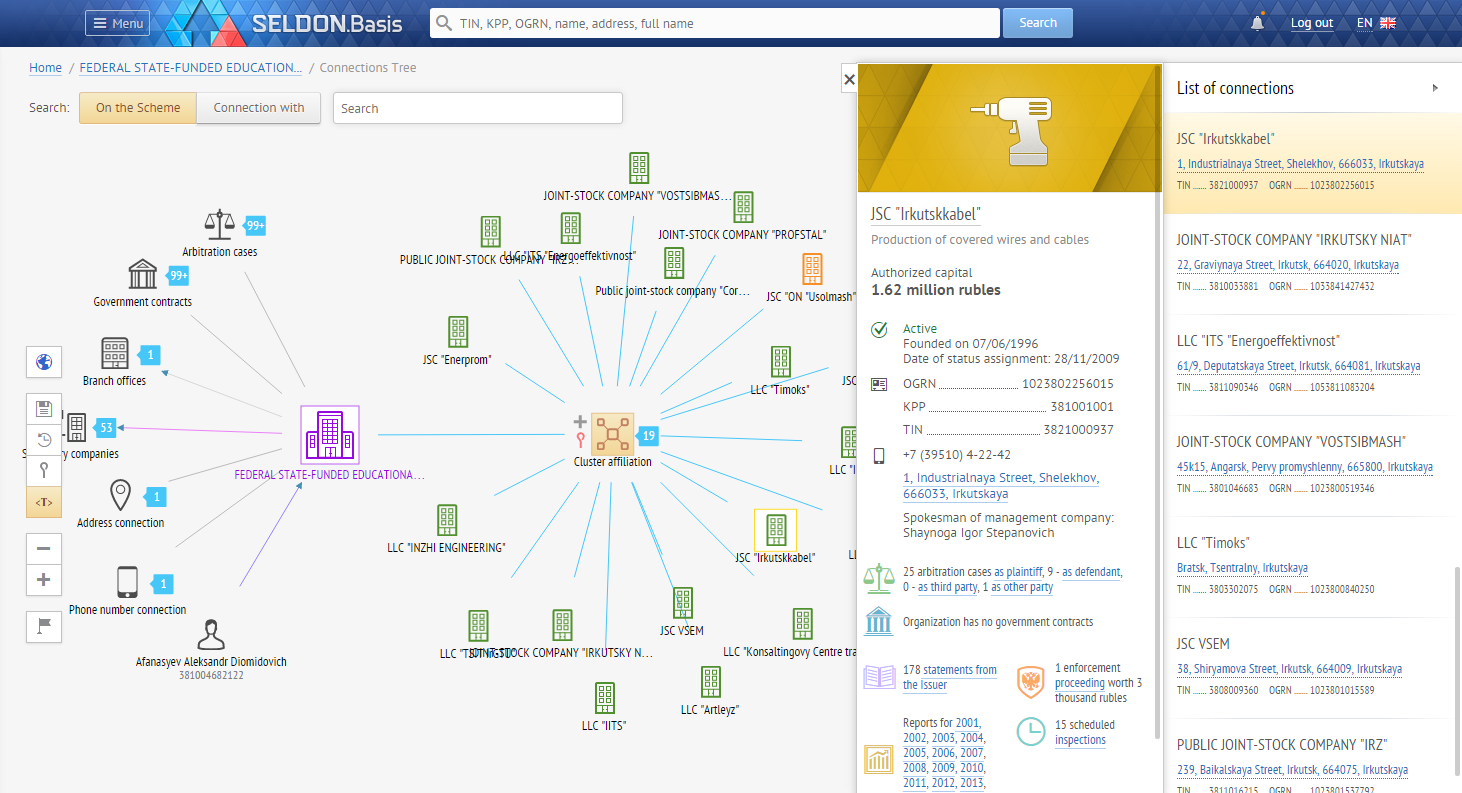The height and width of the screenshot is (793, 1462).
Task: Select the LLC "Artleyz" node
Action: tap(710, 682)
